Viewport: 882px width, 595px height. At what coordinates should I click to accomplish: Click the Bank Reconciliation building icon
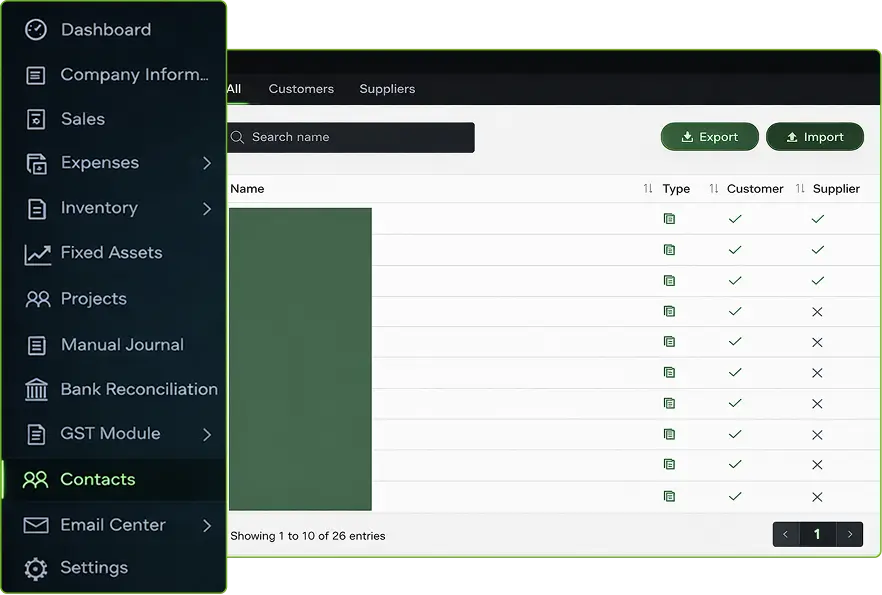click(x=36, y=390)
